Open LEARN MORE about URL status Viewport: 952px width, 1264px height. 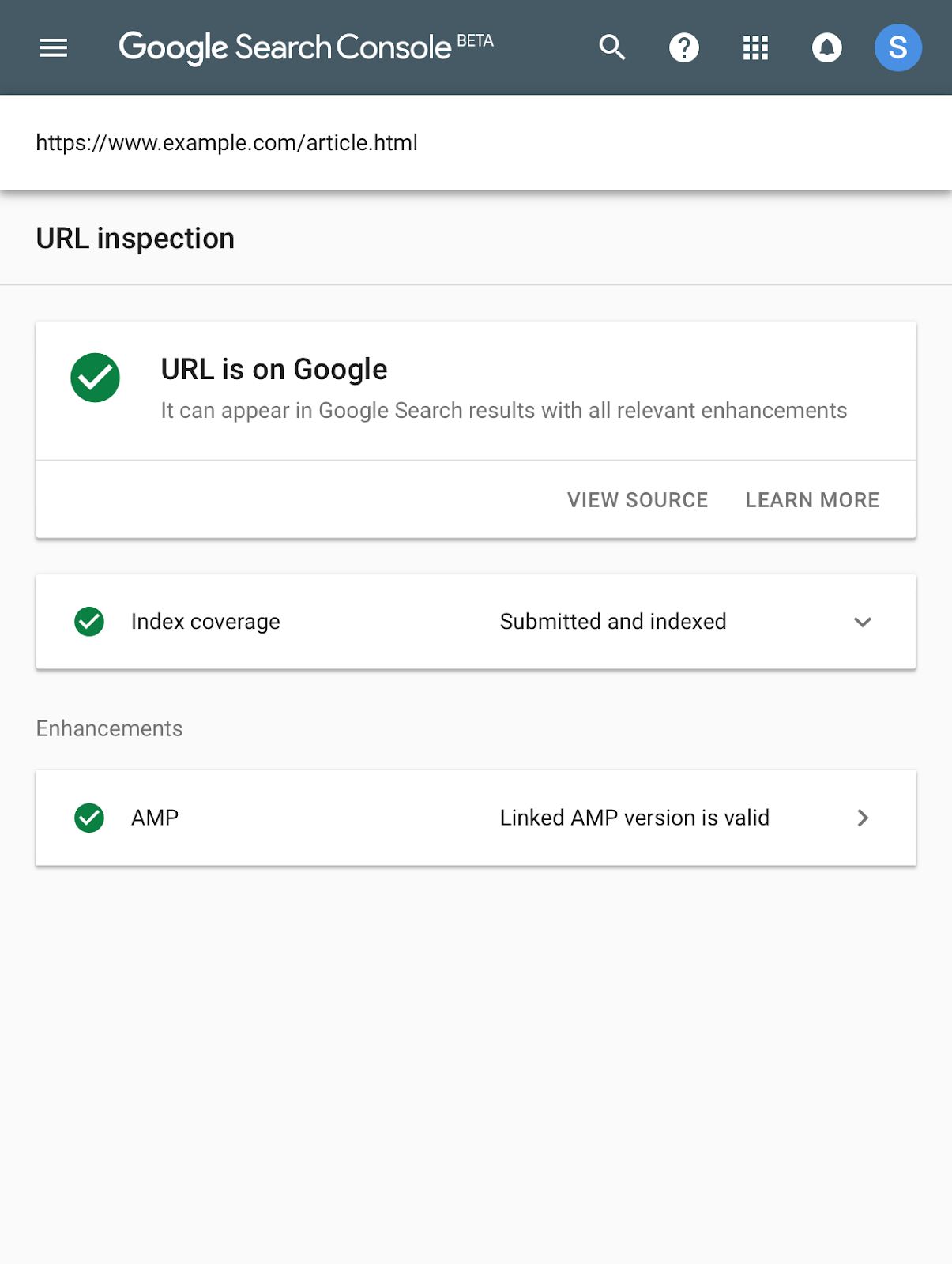click(812, 499)
